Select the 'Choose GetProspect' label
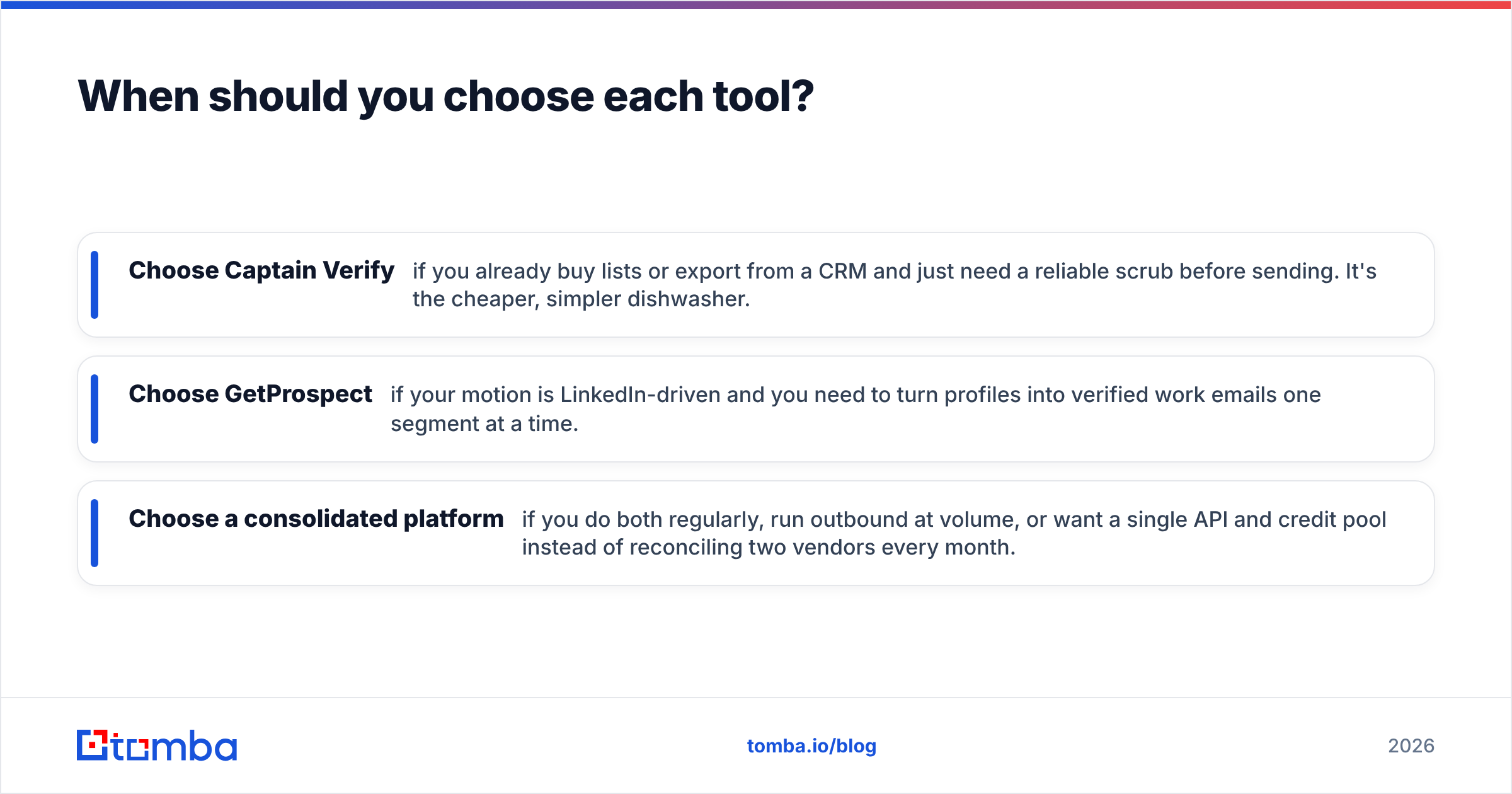Screen dimensions: 1512x794 click(251, 394)
